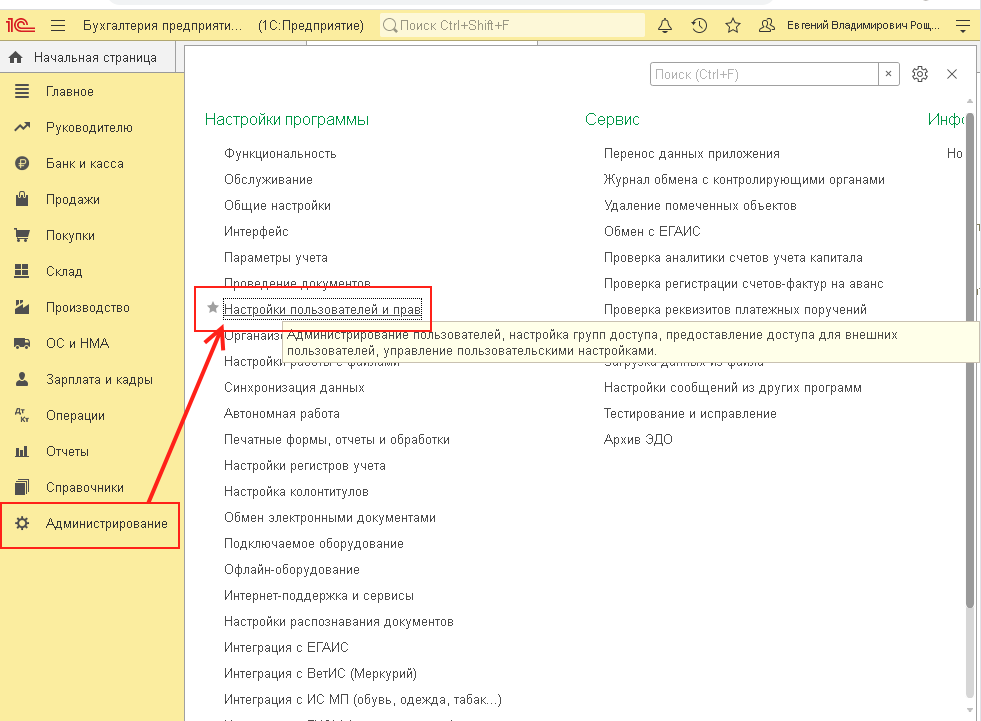
Task: Open the Функциональность settings link
Action: click(x=280, y=153)
